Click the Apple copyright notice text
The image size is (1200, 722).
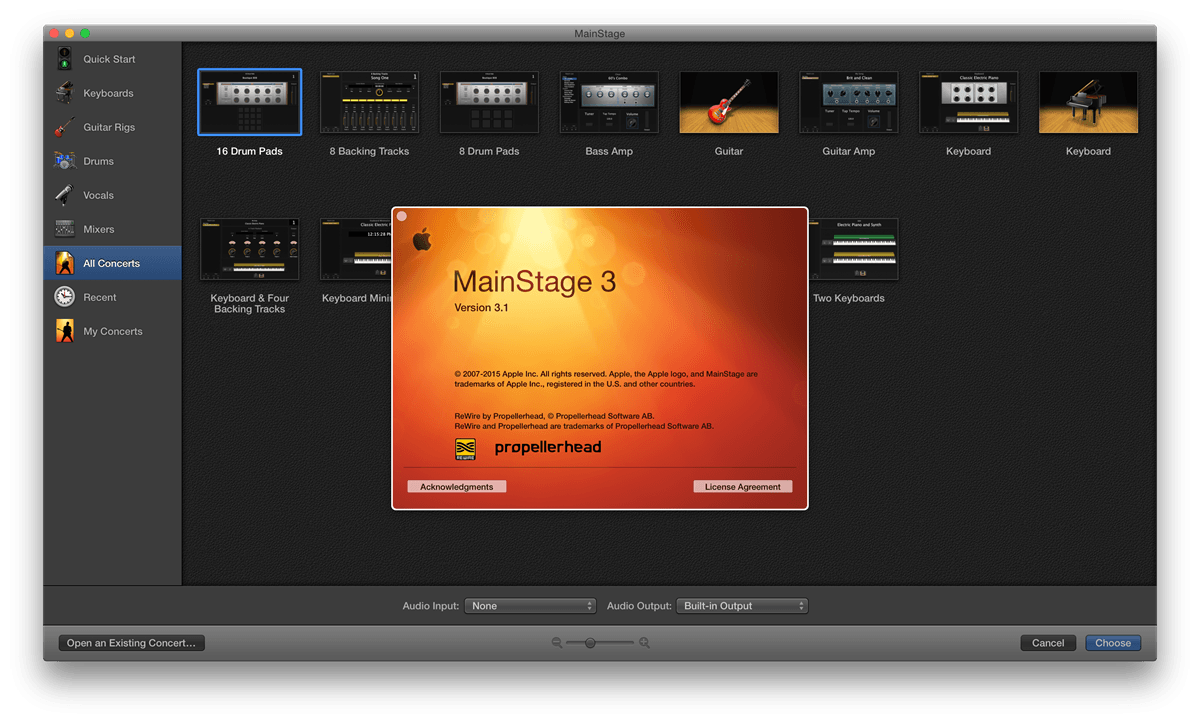click(606, 379)
